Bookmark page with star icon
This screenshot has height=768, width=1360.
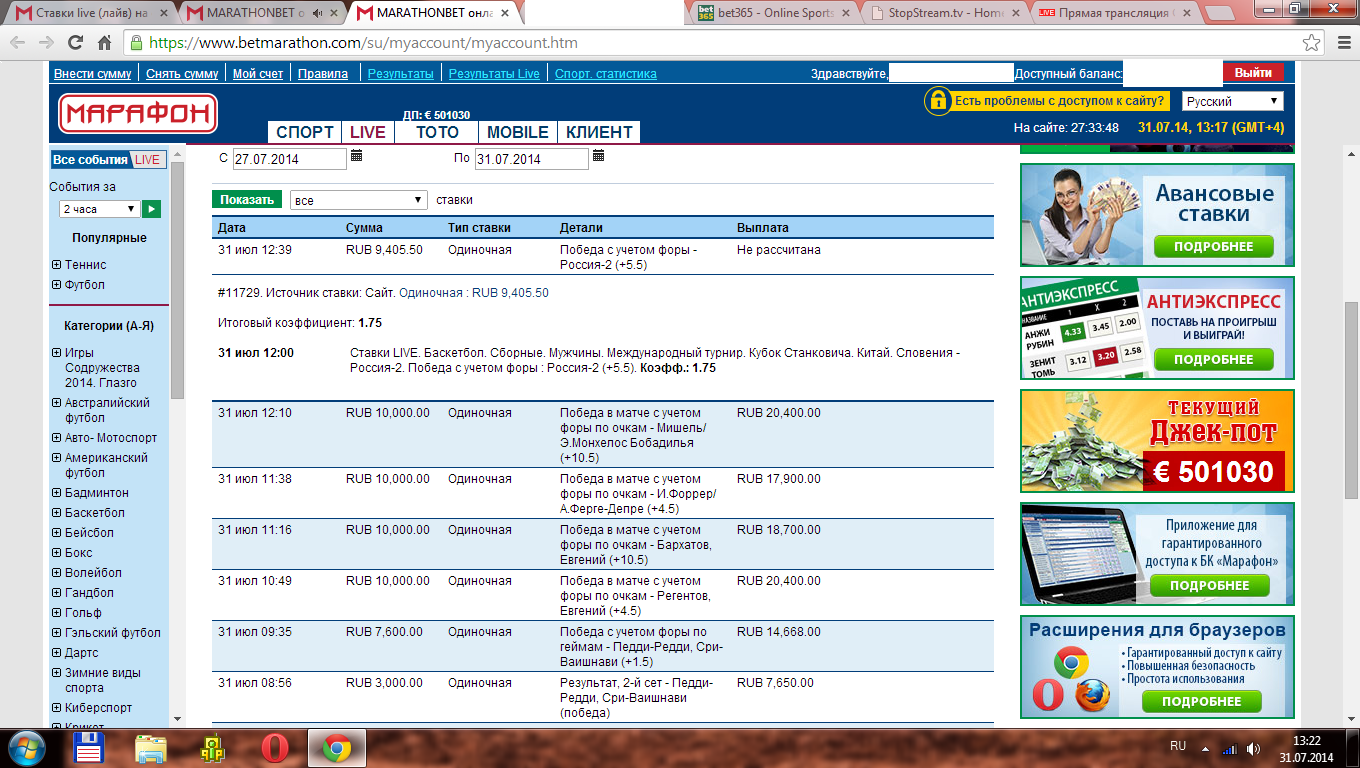[x=1311, y=43]
